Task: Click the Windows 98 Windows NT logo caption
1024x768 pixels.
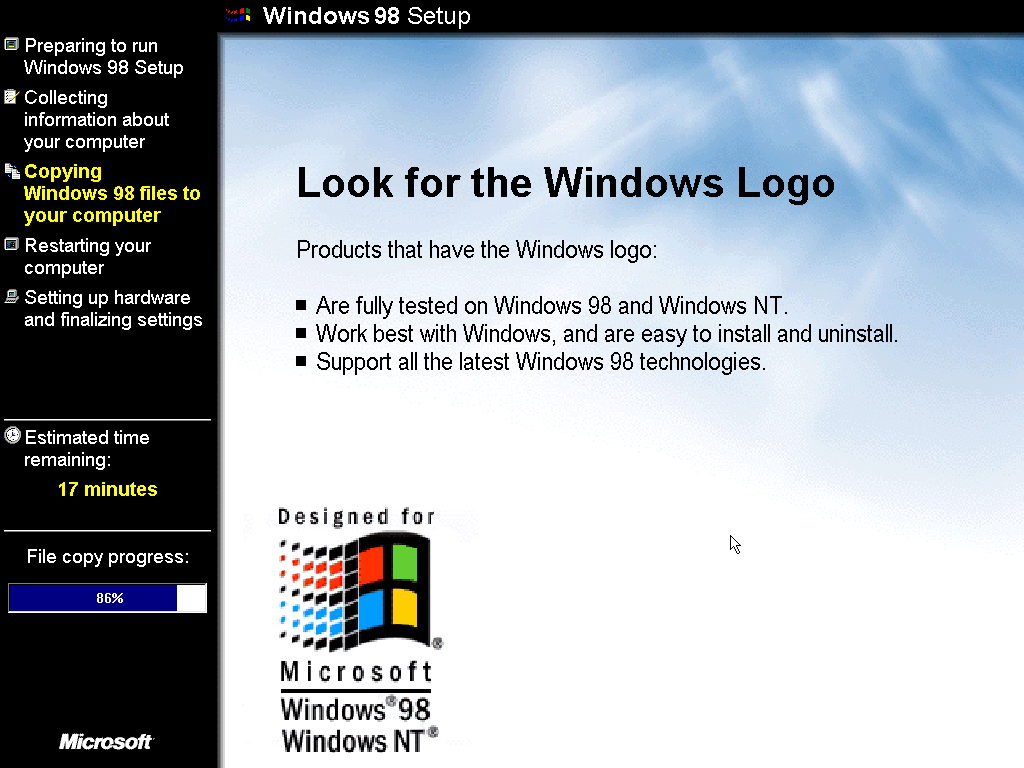Action: point(359,726)
